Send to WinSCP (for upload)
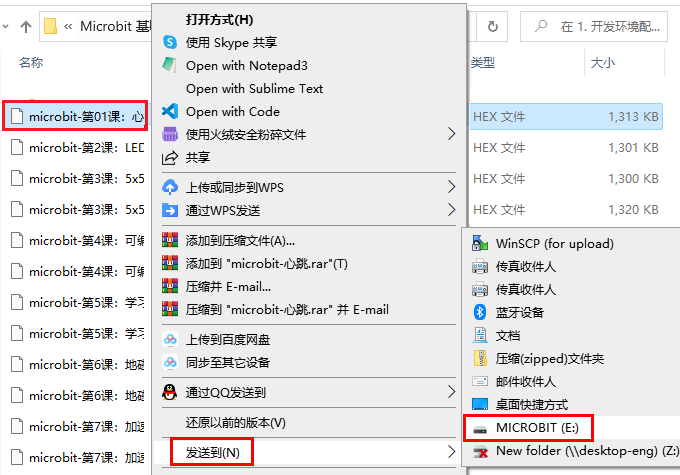 (554, 243)
